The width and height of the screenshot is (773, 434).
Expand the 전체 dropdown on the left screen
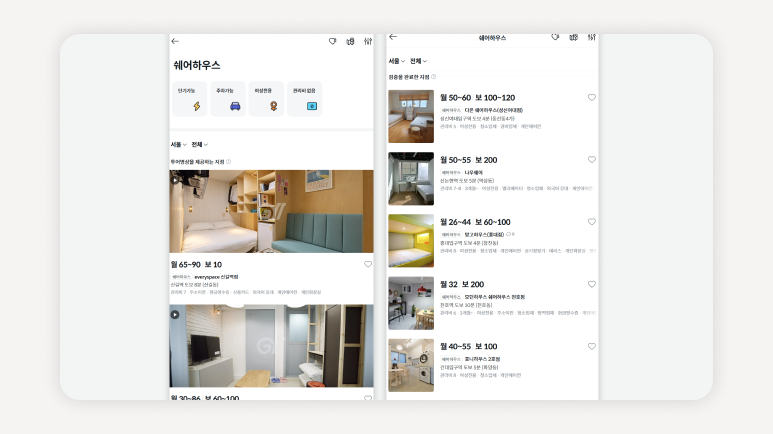(x=200, y=145)
